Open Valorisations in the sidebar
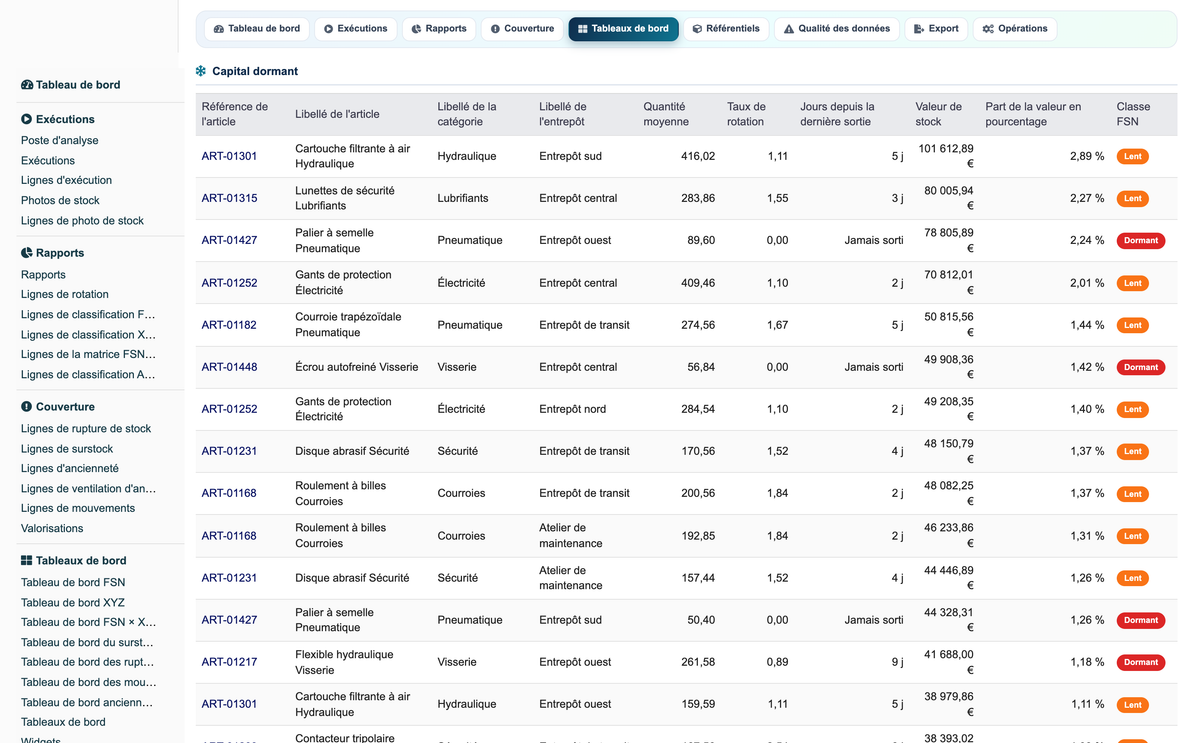The height and width of the screenshot is (743, 1200). pos(52,529)
